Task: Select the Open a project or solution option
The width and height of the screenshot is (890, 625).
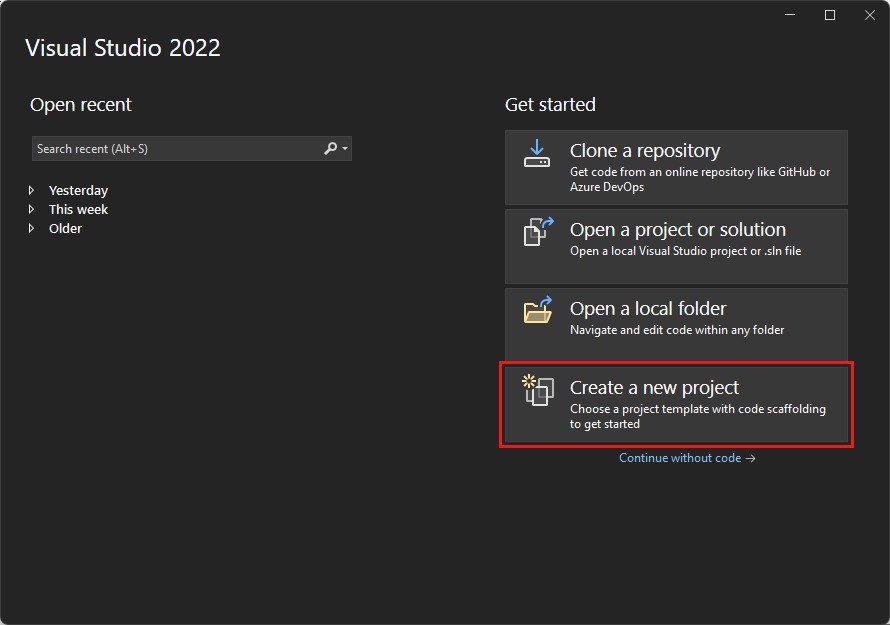Action: point(676,246)
